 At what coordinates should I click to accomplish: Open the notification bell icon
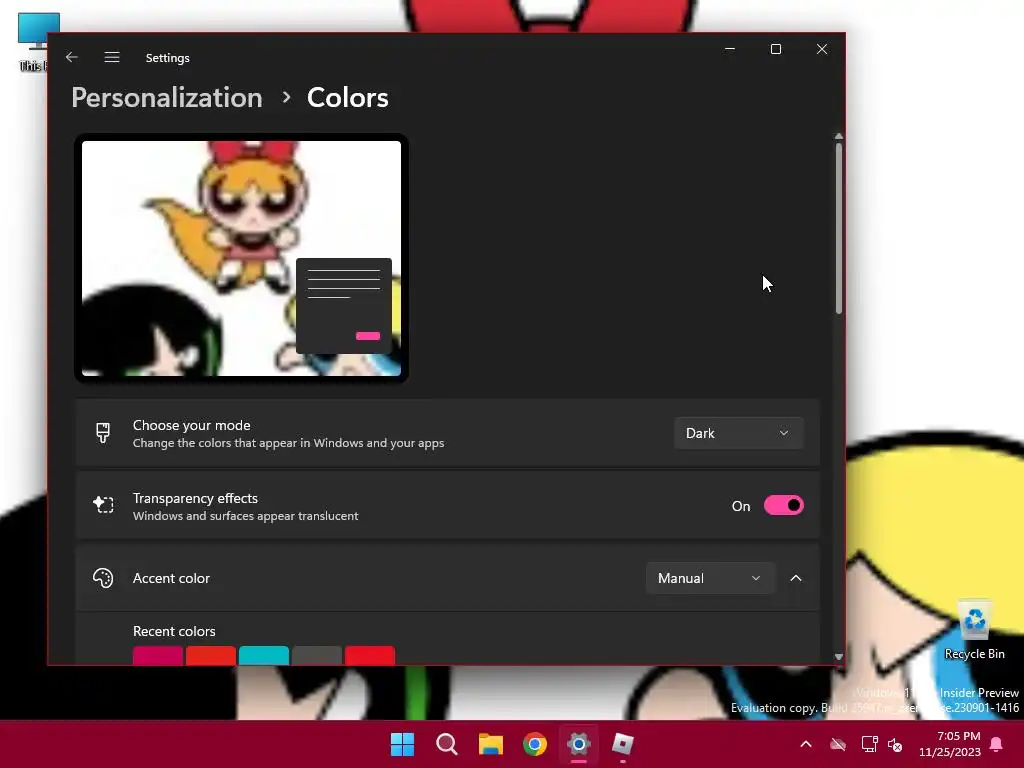click(997, 744)
